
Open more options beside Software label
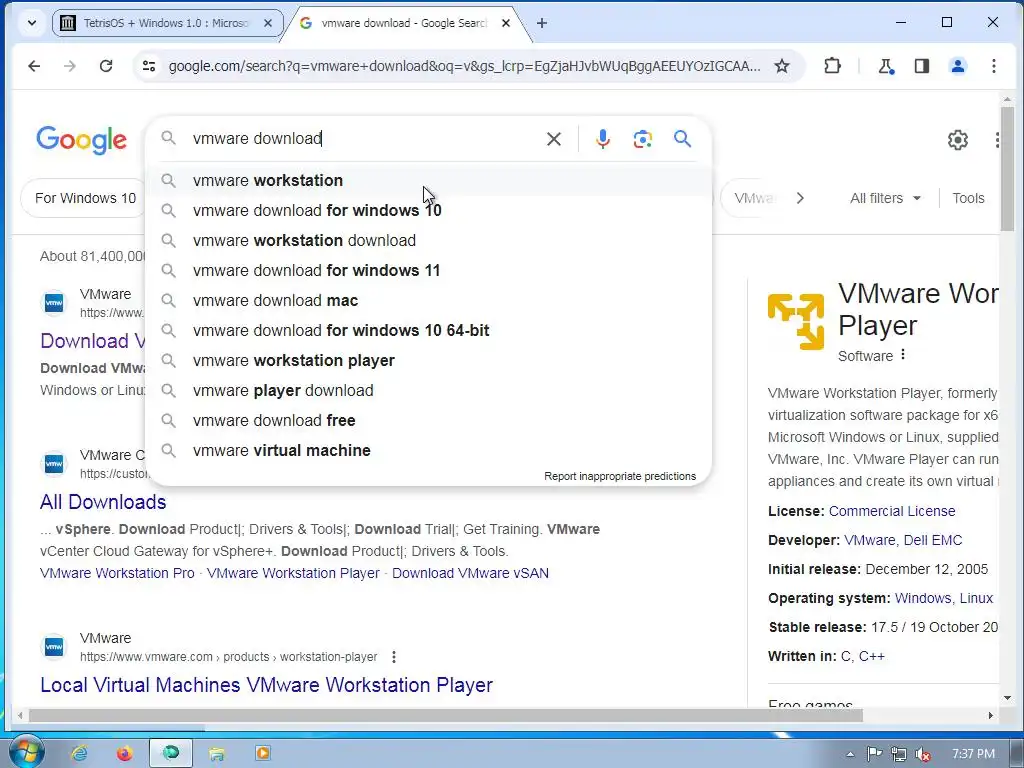tap(903, 355)
